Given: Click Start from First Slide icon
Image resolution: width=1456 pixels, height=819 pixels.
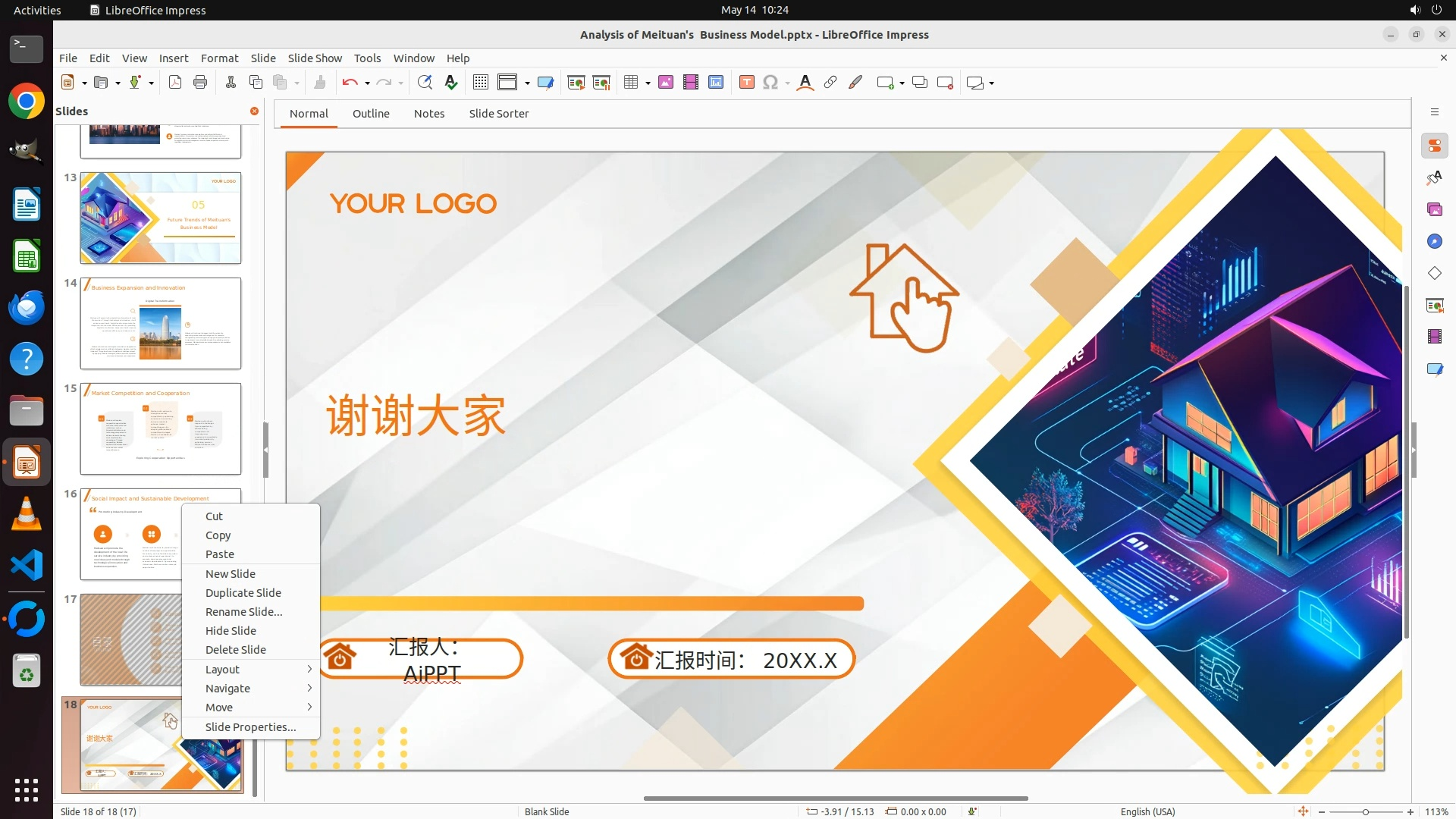Looking at the screenshot, I should click(576, 83).
